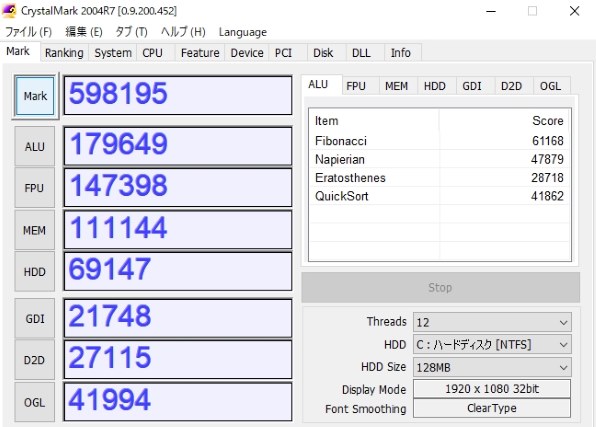Image resolution: width=596 pixels, height=427 pixels.
Task: Click total Mark score 598195
Action: (x=178, y=95)
